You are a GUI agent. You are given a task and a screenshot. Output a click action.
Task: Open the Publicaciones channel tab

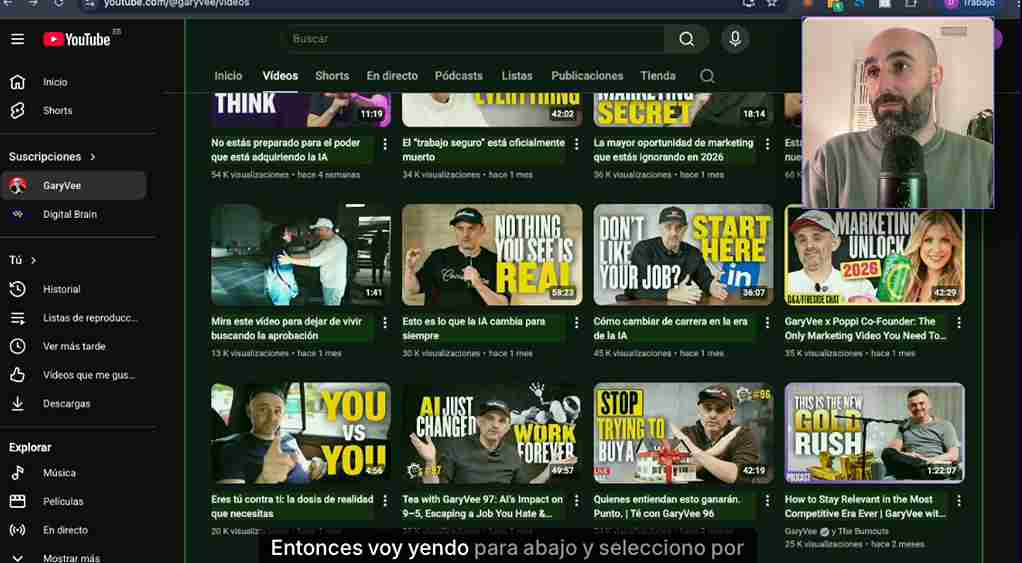[x=587, y=76]
